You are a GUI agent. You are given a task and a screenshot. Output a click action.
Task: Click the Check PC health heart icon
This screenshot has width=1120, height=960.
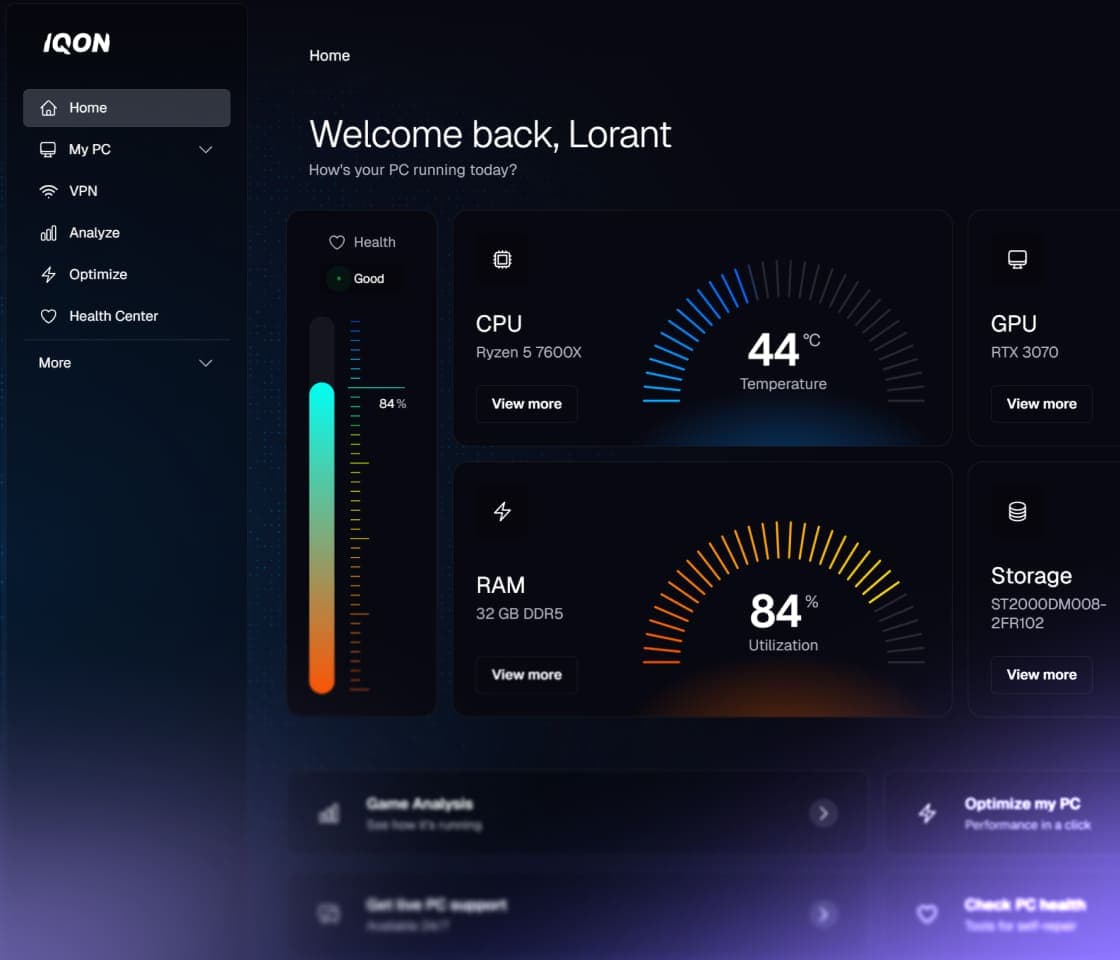[x=926, y=913]
